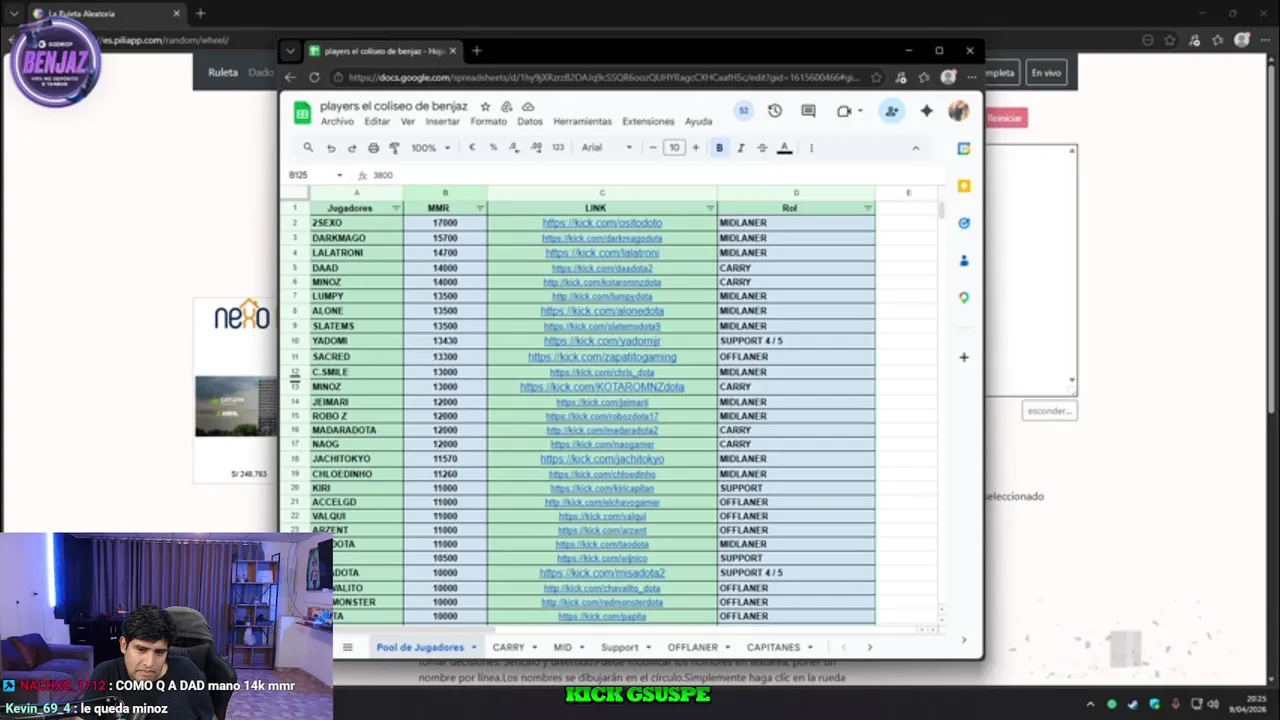1280x720 pixels.
Task: Open the name box dropdown B125
Action: pos(339,175)
